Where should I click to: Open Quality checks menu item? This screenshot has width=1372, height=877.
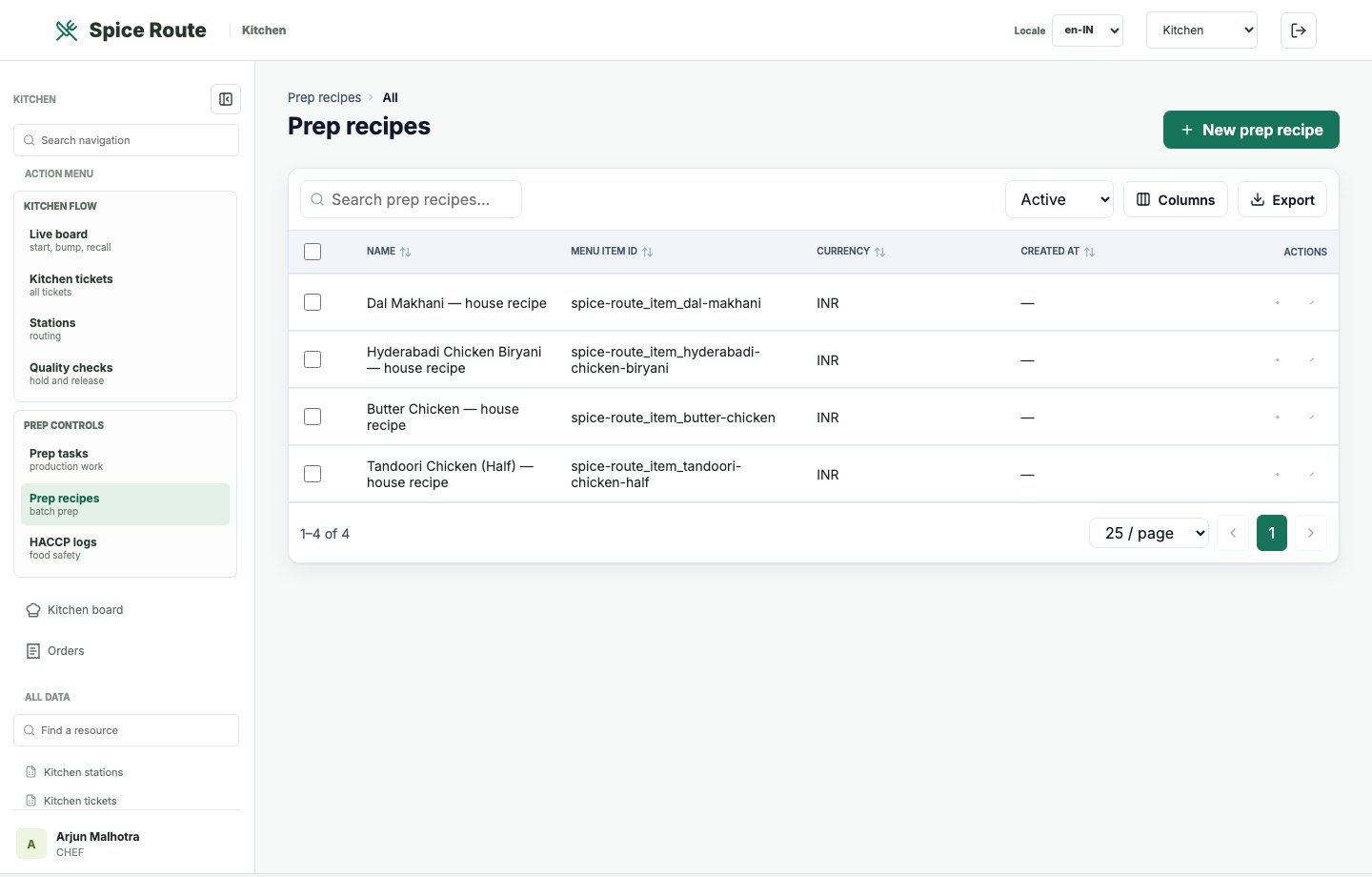tap(125, 374)
